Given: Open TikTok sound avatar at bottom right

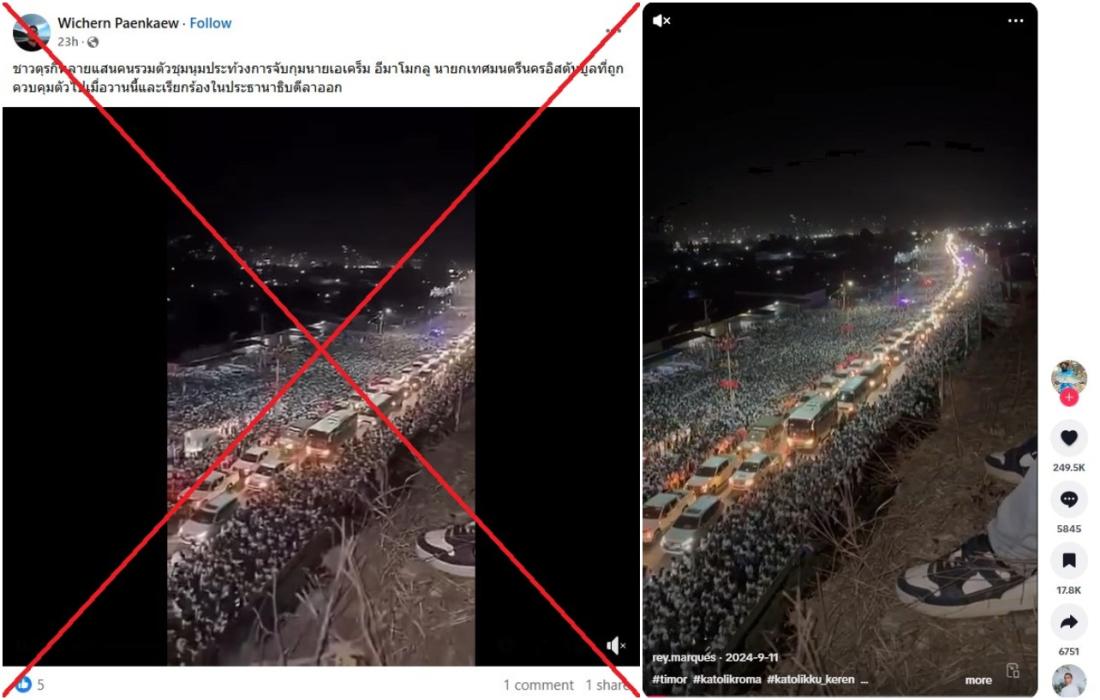Looking at the screenshot, I should [1068, 681].
